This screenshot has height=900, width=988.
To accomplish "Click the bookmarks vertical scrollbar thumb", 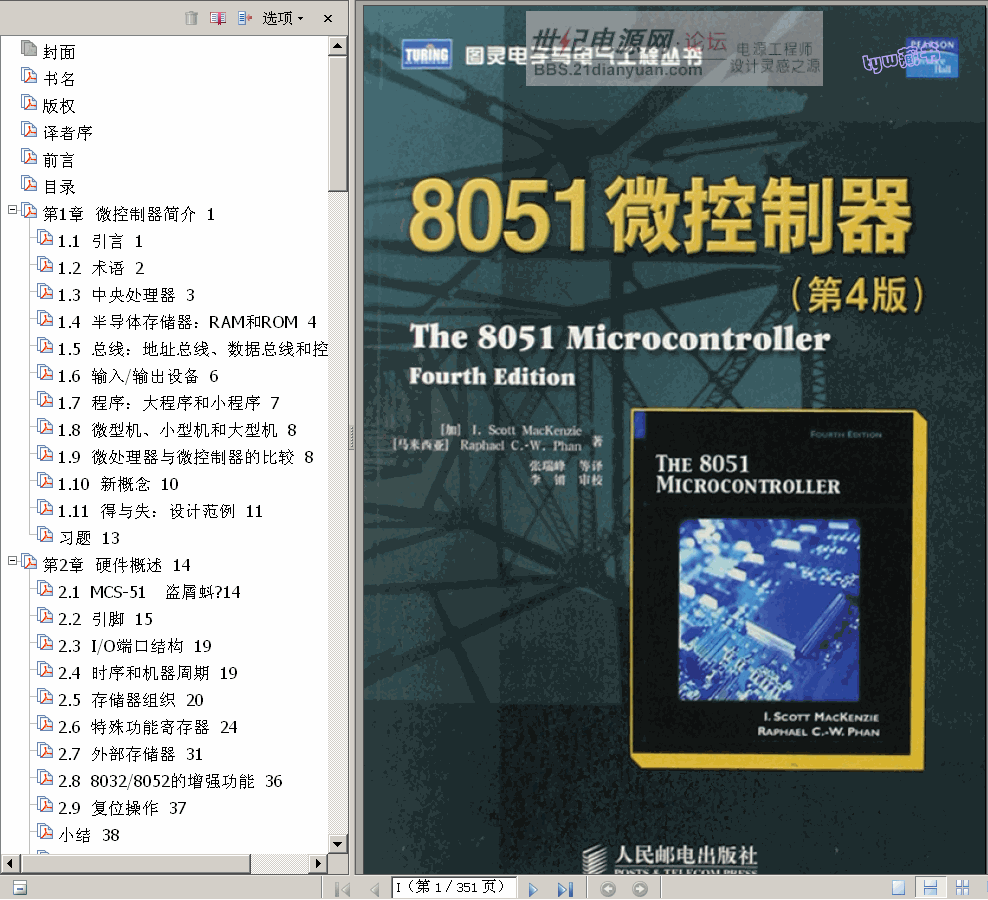I will click(x=338, y=124).
